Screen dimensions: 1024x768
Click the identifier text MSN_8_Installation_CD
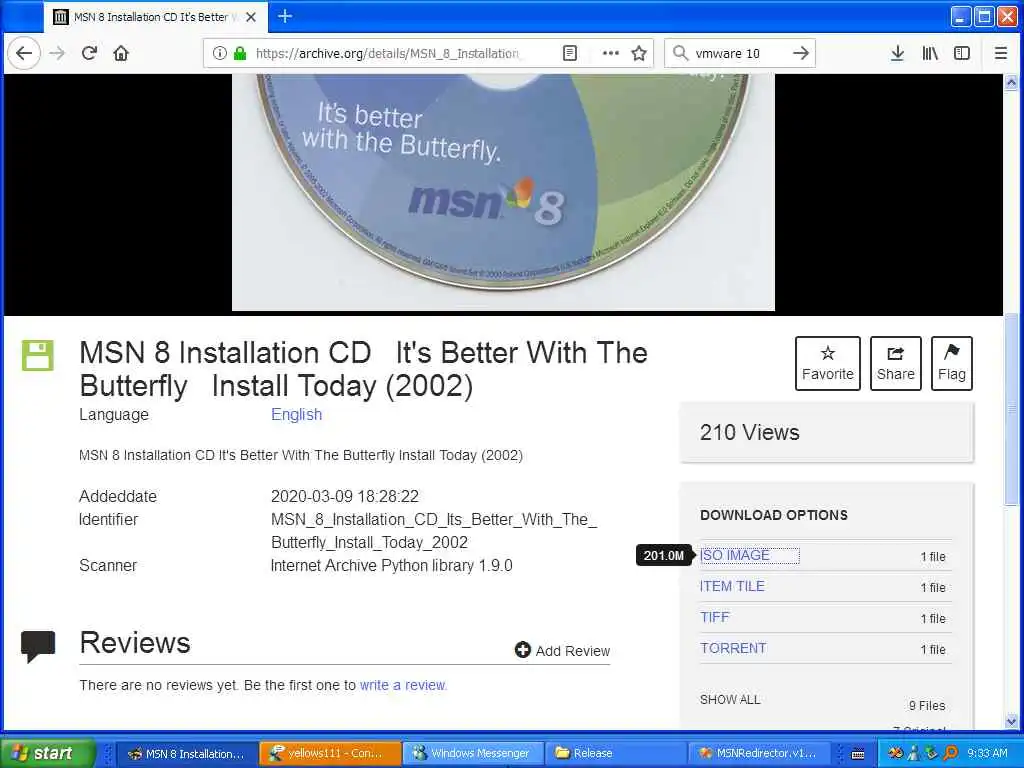click(434, 531)
